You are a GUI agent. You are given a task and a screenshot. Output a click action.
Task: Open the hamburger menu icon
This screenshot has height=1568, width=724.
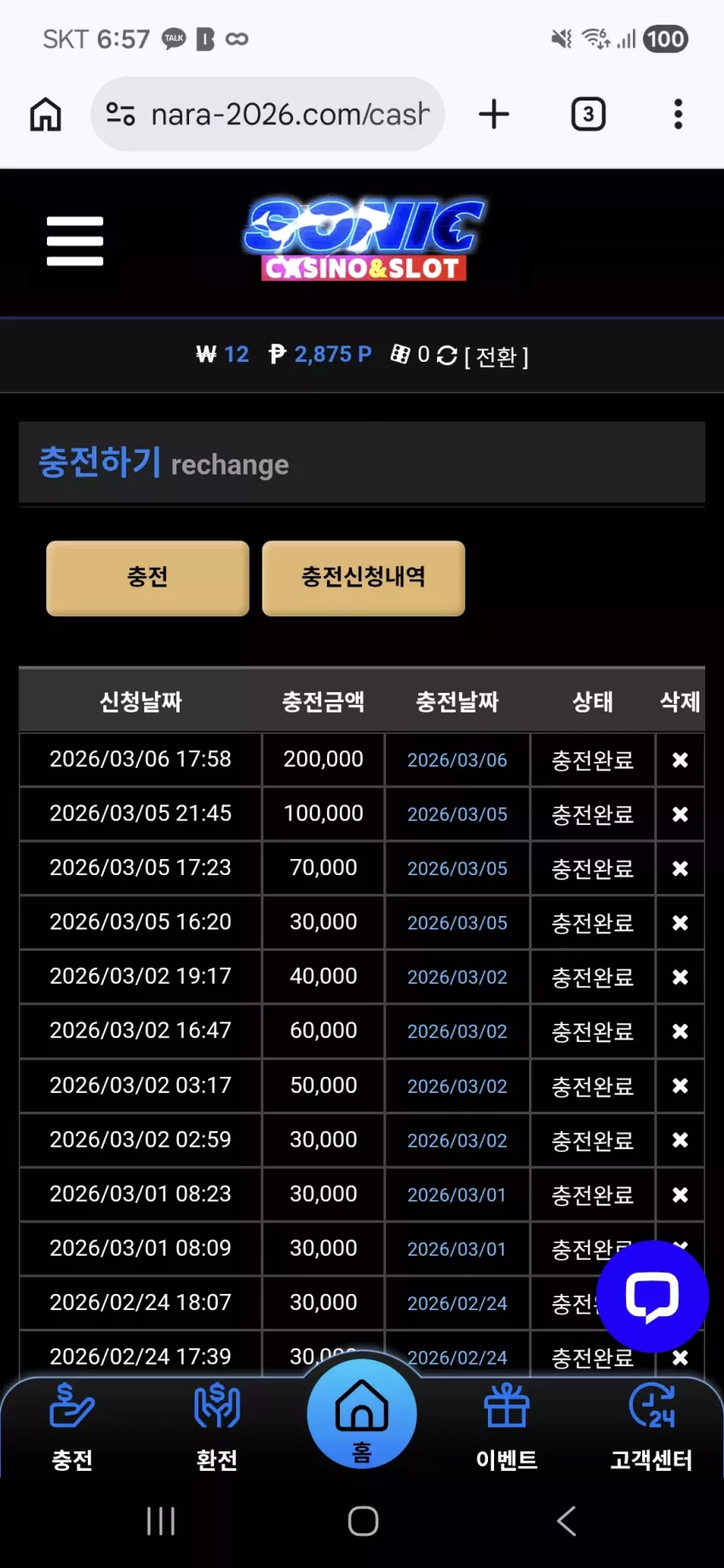(75, 241)
